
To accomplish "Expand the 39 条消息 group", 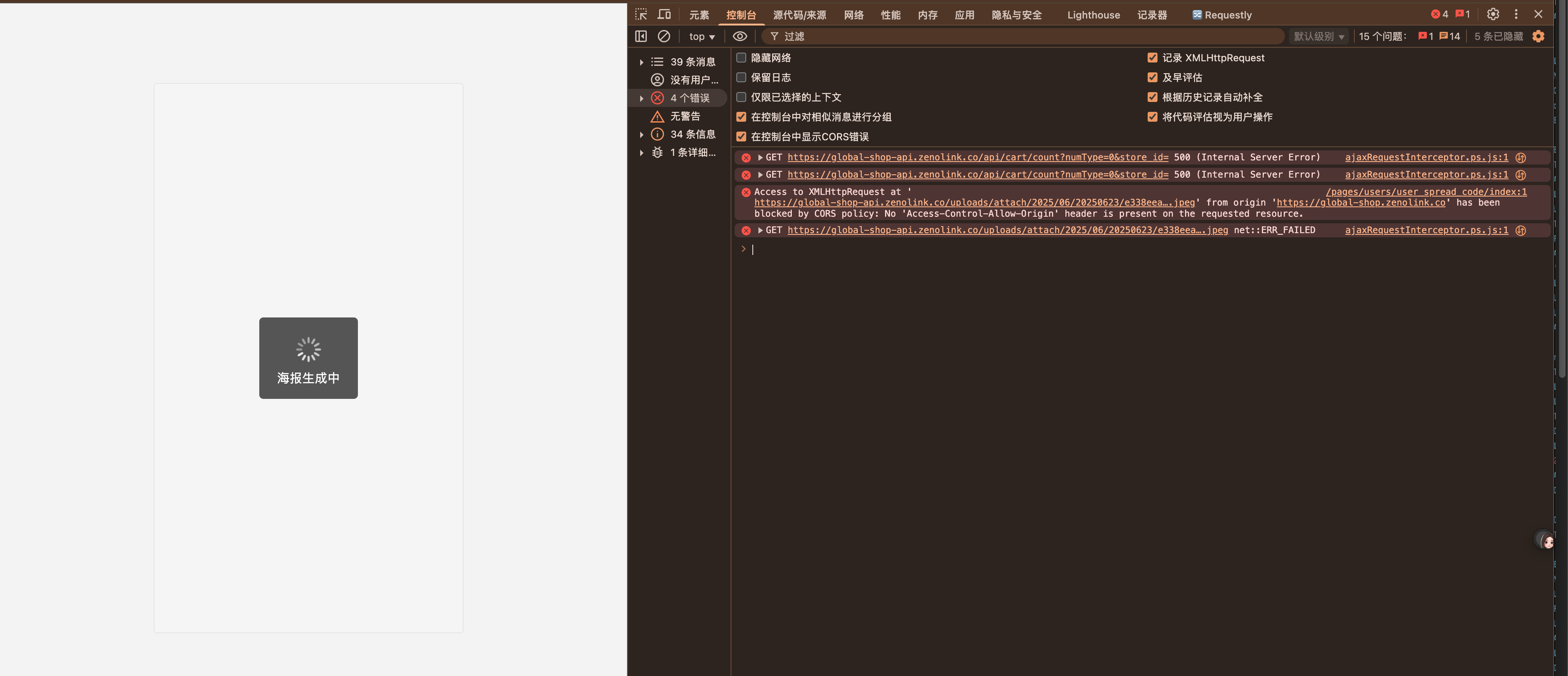I will tap(641, 62).
